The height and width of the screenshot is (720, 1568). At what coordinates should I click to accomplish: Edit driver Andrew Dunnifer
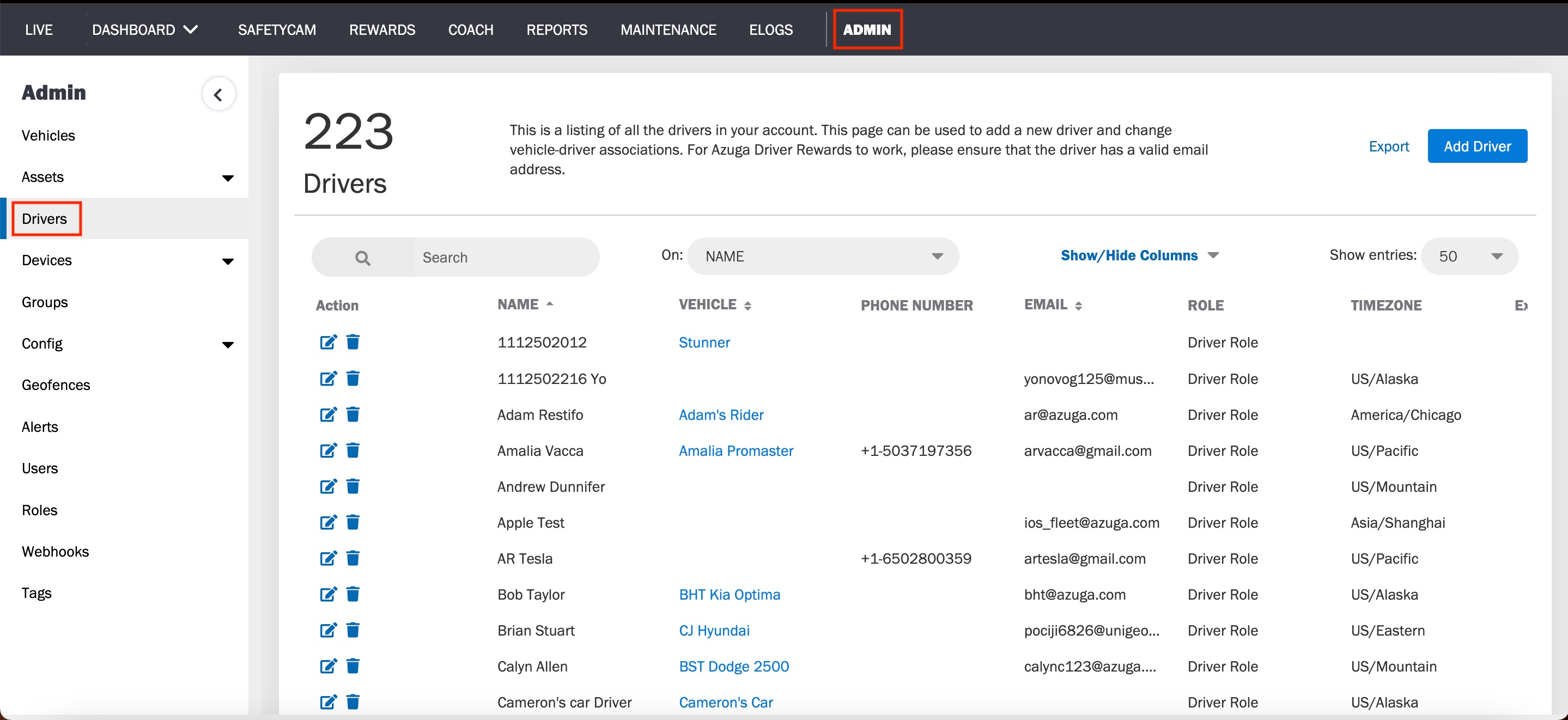[x=328, y=486]
